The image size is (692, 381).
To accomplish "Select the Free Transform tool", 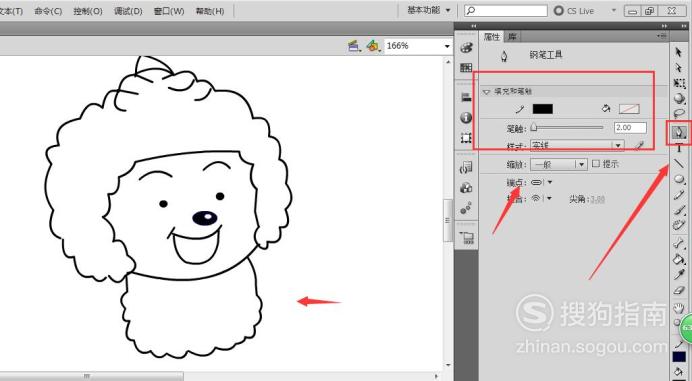I will coord(679,83).
